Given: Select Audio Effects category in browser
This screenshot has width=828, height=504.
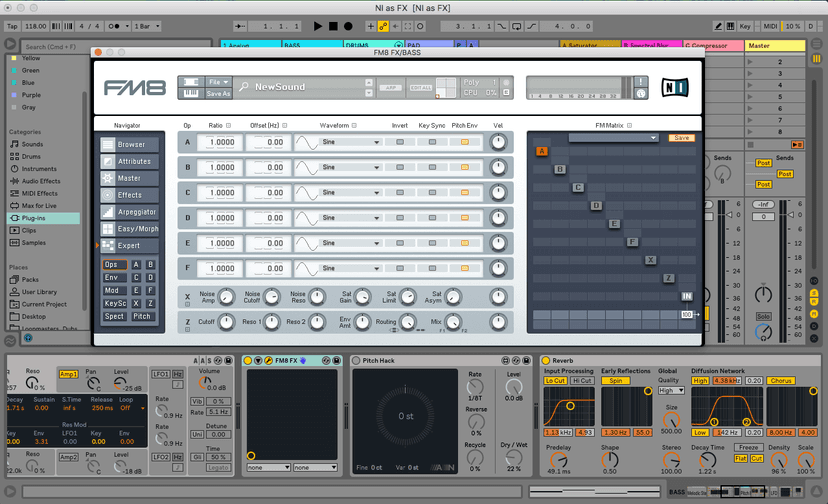Looking at the screenshot, I should click(x=41, y=181).
